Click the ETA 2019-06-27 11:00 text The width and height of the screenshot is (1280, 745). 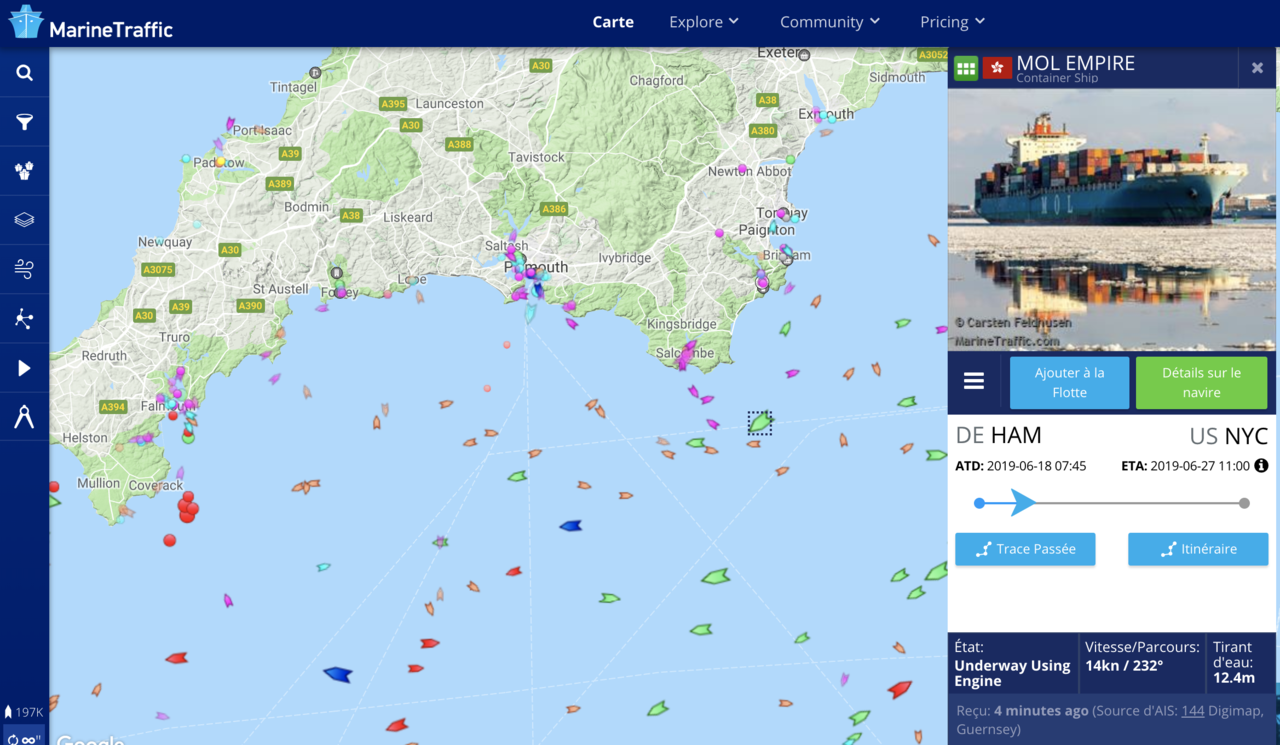(x=1185, y=466)
